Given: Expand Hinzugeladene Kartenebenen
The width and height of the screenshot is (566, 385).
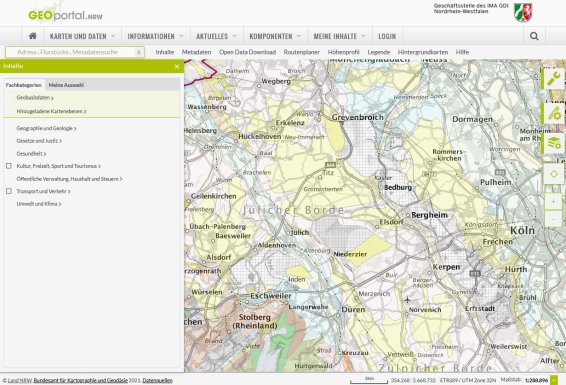Looking at the screenshot, I should point(51,111).
